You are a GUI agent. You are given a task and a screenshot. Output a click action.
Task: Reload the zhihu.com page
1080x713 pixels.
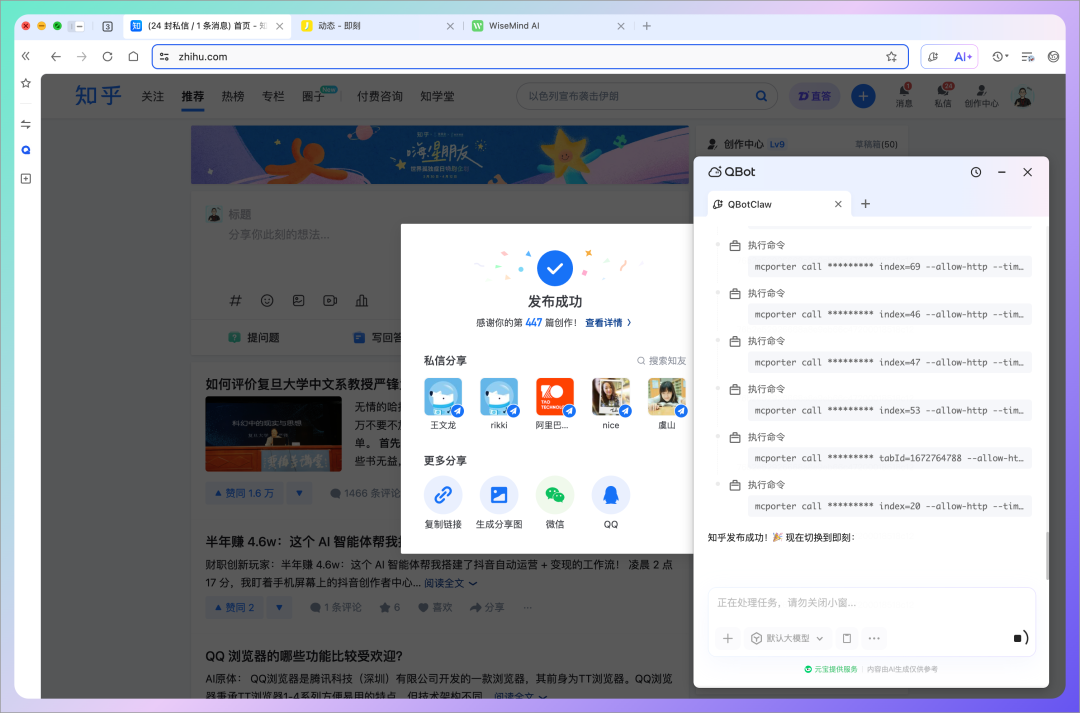pyautogui.click(x=108, y=57)
